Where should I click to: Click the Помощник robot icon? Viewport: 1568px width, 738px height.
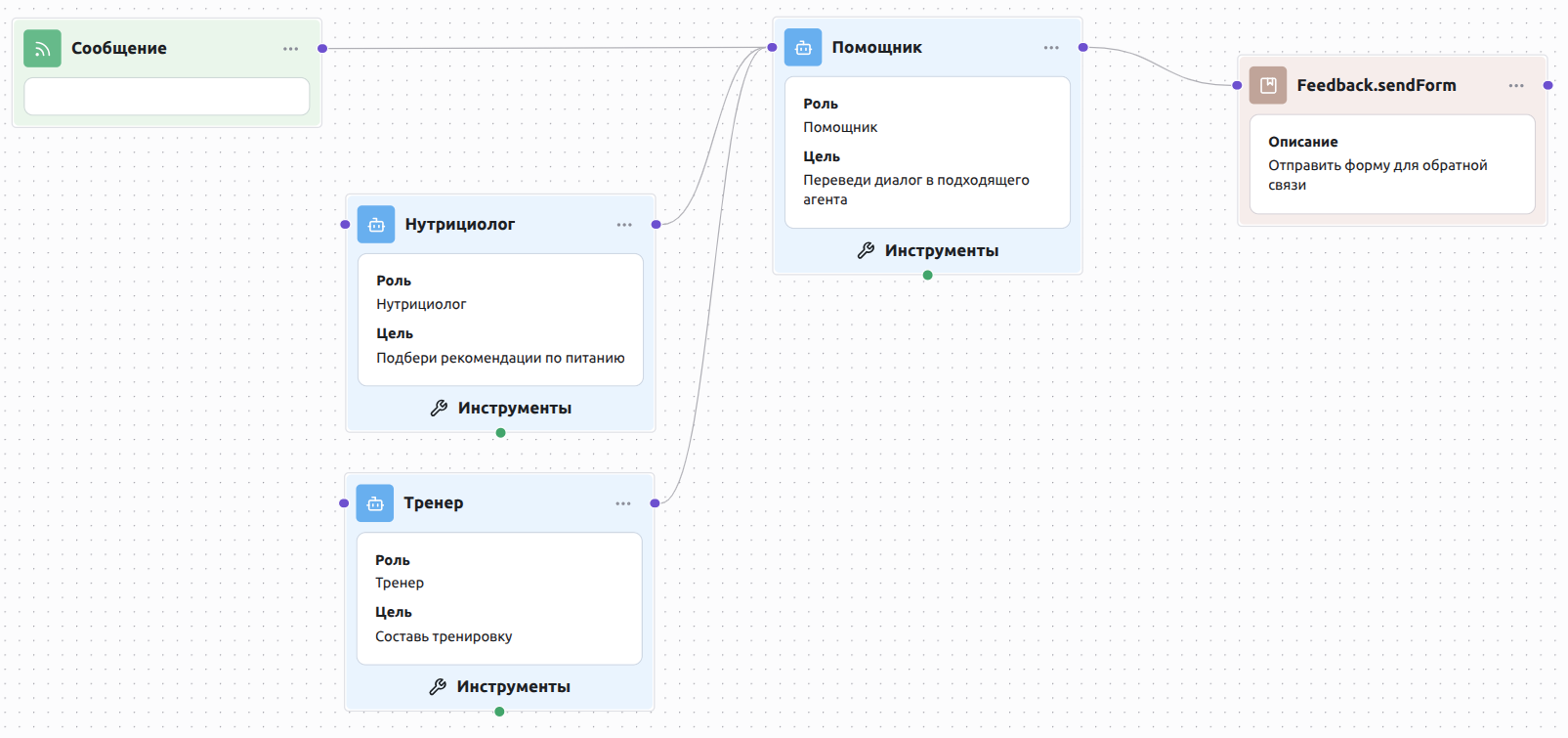tap(803, 48)
